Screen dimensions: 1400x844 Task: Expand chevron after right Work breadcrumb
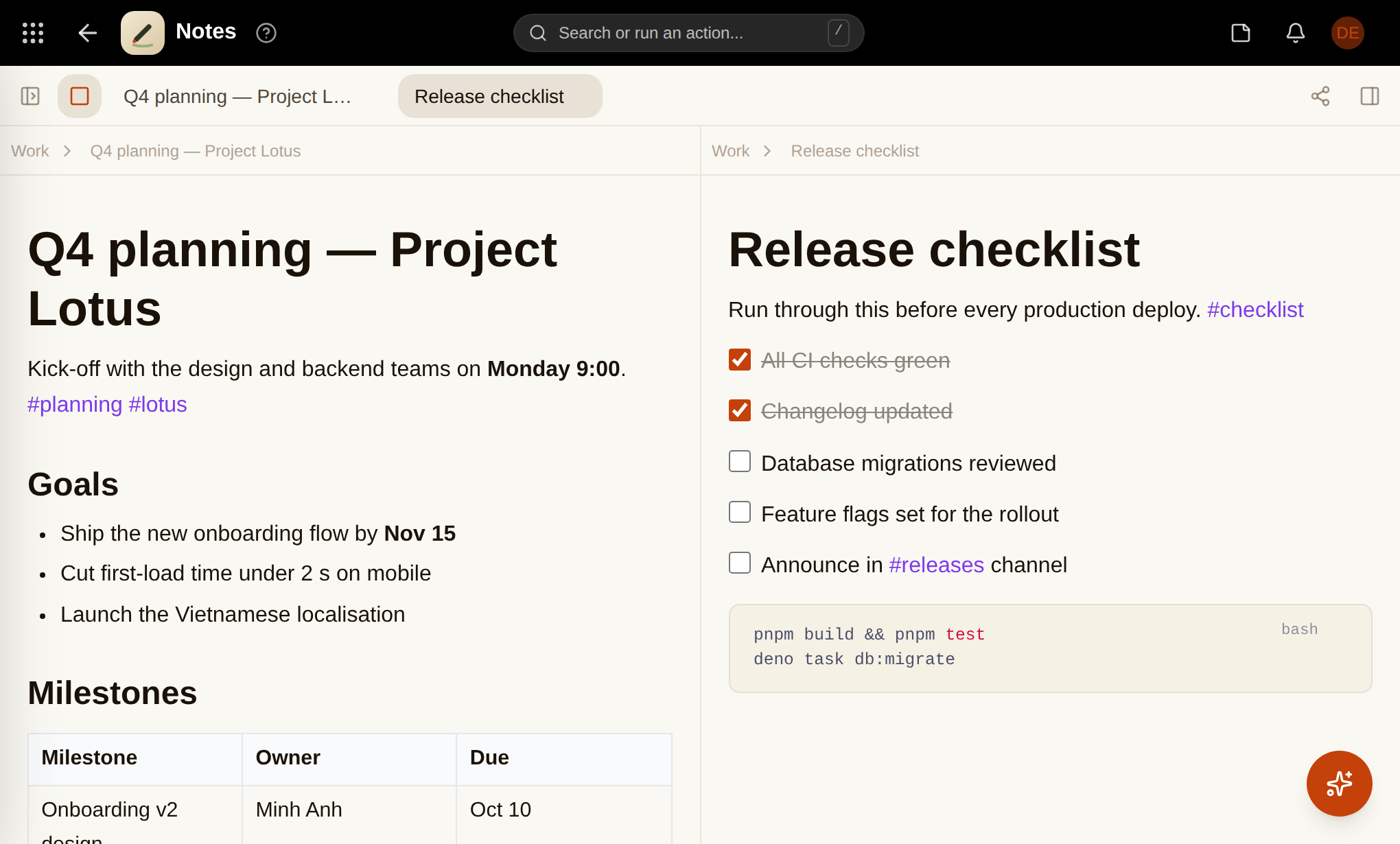pos(768,151)
